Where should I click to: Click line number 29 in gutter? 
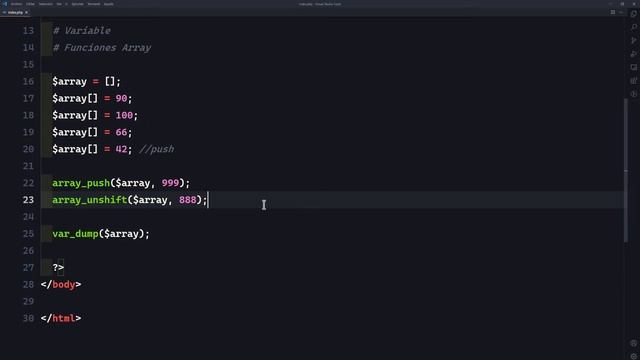pos(28,301)
